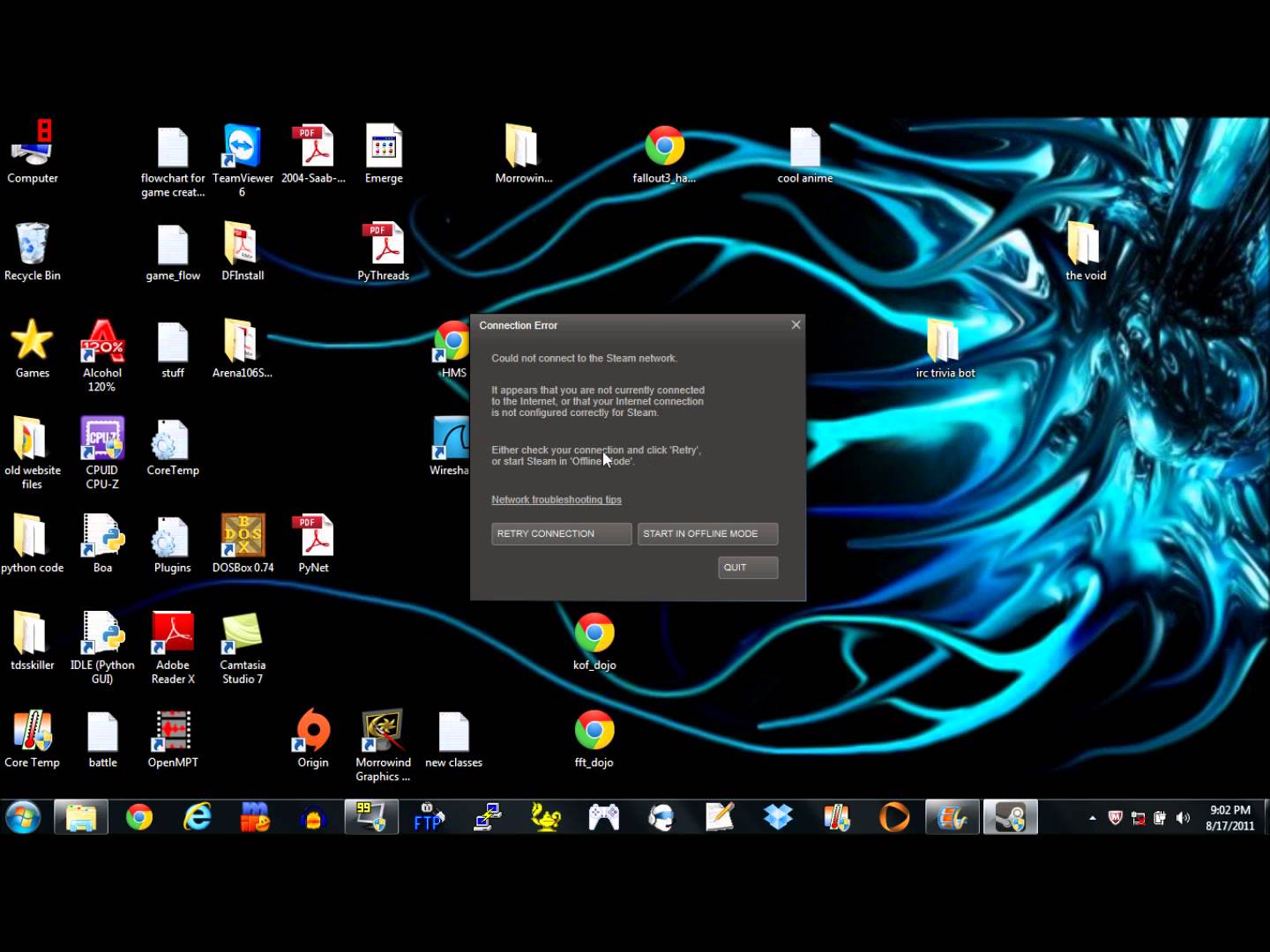
Task: Select the Games star icon
Action: pyautogui.click(x=33, y=349)
